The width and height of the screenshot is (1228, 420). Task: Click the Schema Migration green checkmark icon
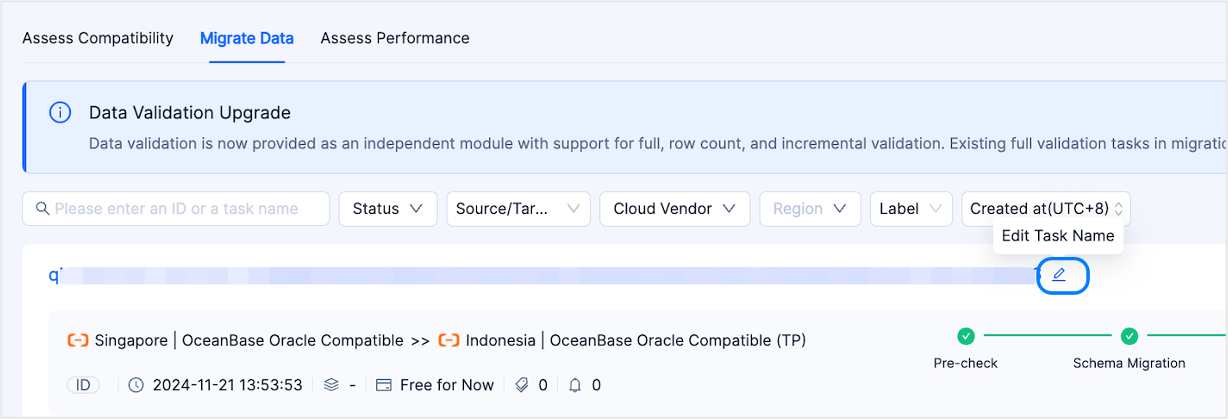coord(1129,336)
